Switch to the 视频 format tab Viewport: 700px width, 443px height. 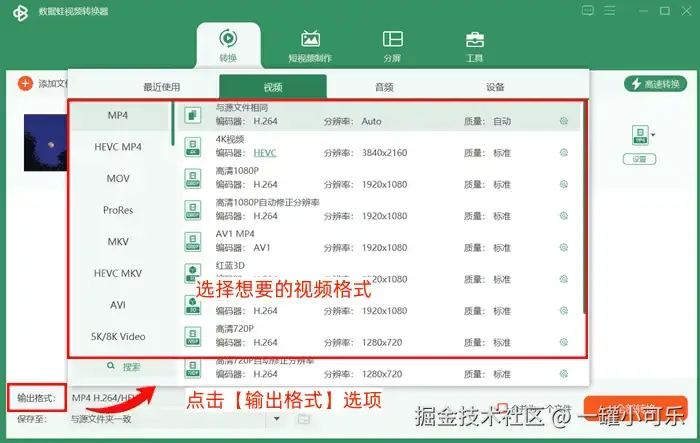pos(273,87)
